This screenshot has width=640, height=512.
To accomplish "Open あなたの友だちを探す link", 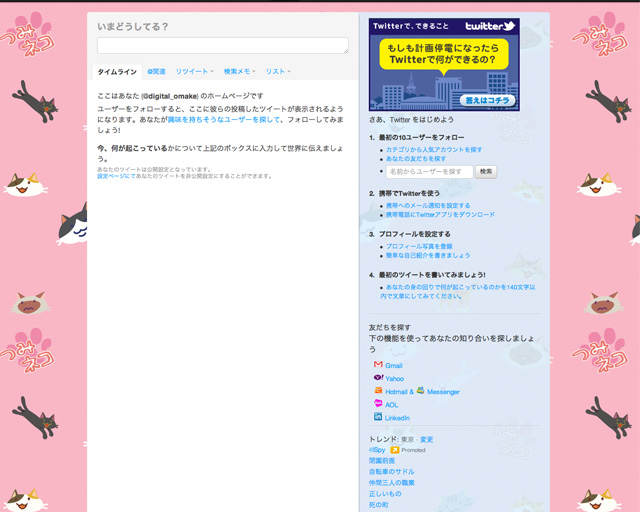I will pos(416,158).
